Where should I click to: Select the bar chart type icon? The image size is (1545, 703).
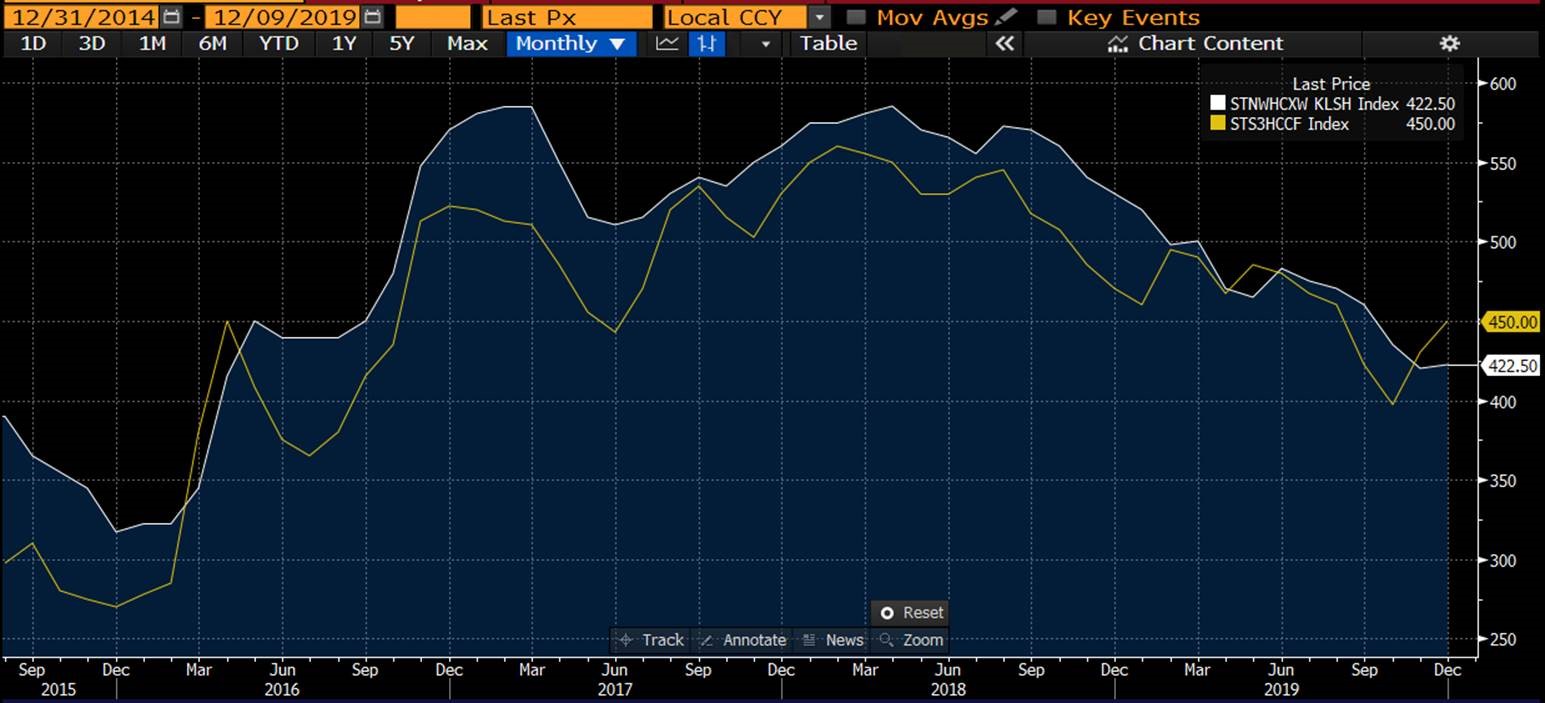click(x=707, y=43)
